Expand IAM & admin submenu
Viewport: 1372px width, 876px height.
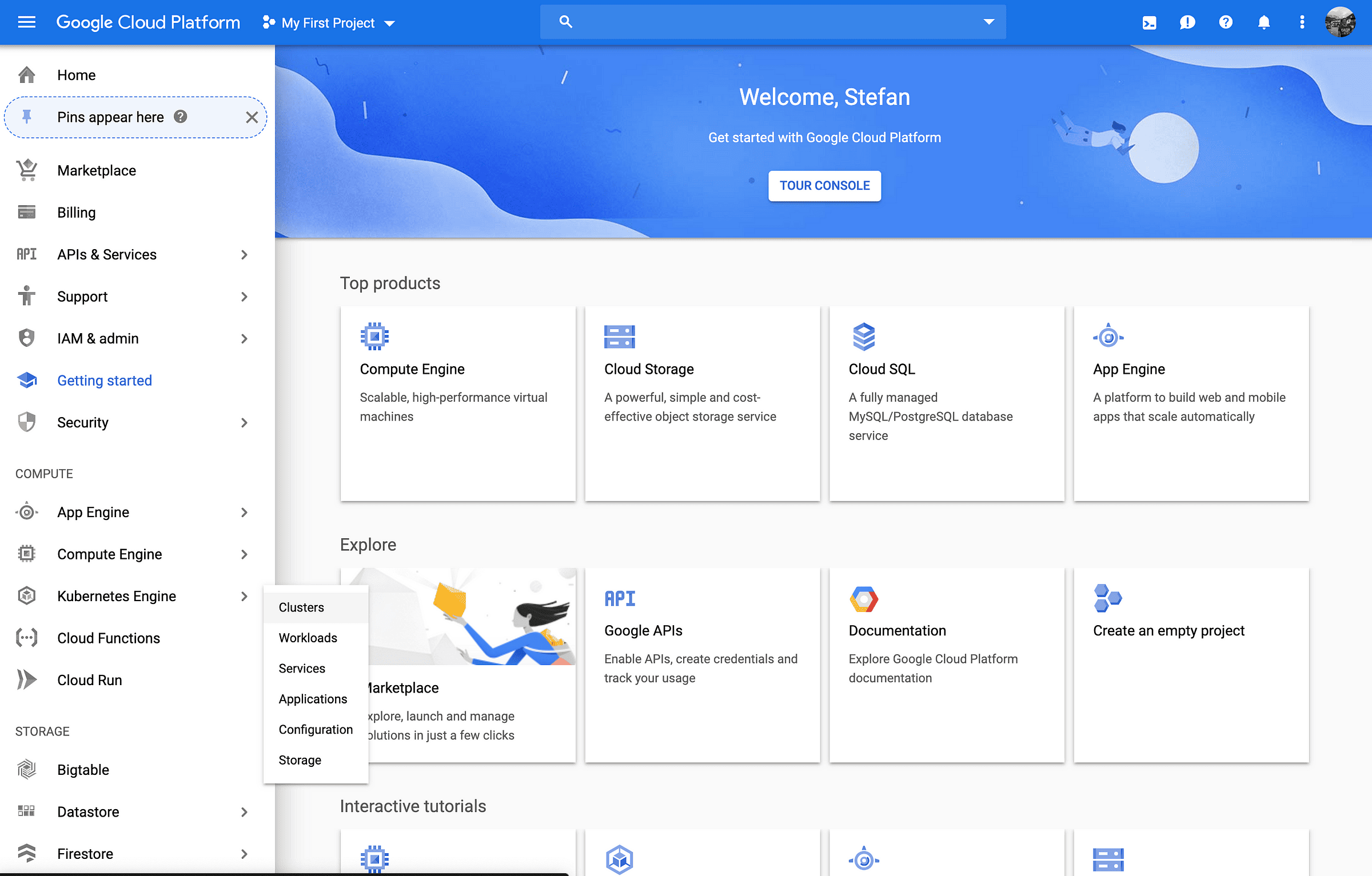(x=244, y=338)
